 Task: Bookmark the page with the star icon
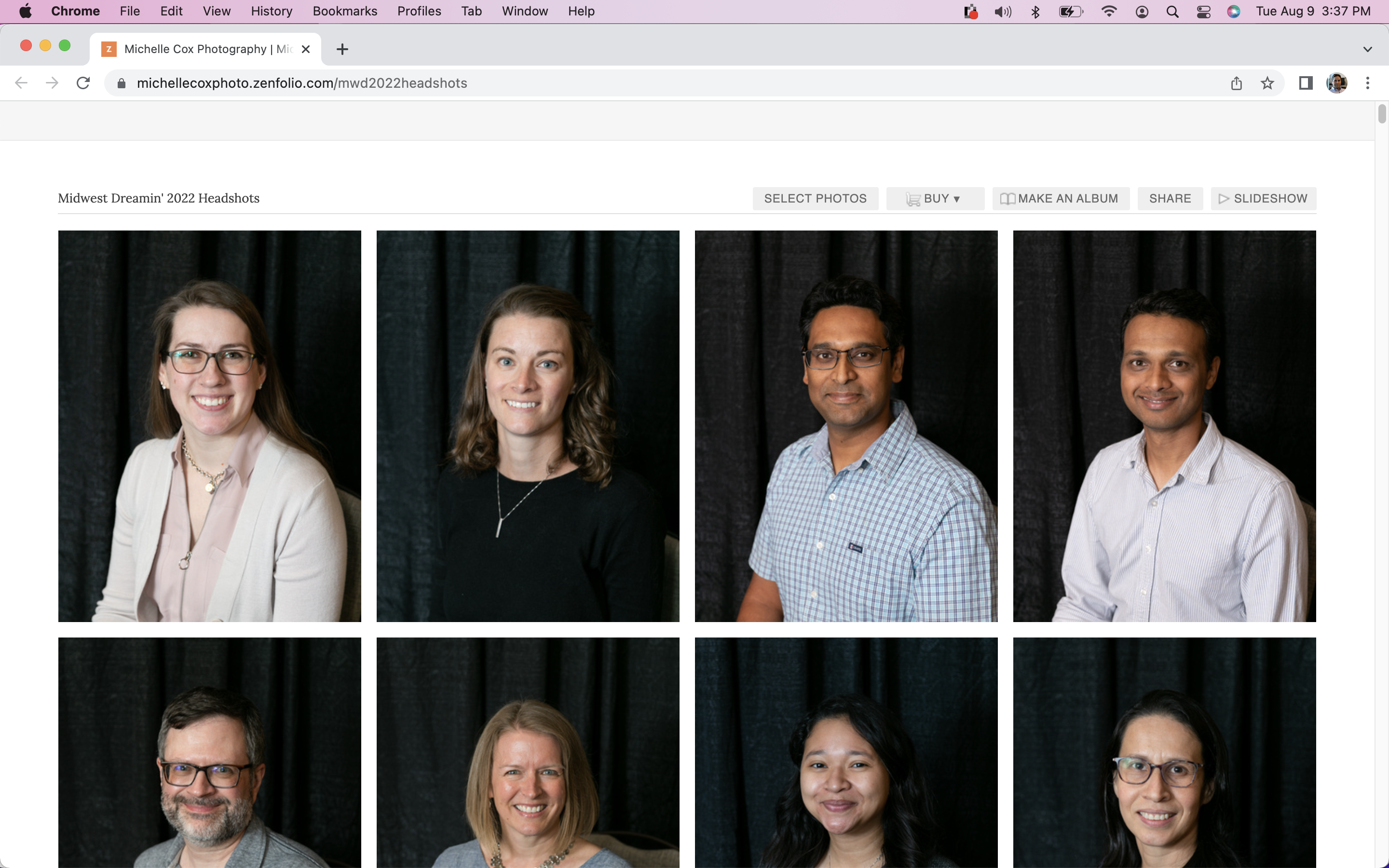pyautogui.click(x=1267, y=83)
